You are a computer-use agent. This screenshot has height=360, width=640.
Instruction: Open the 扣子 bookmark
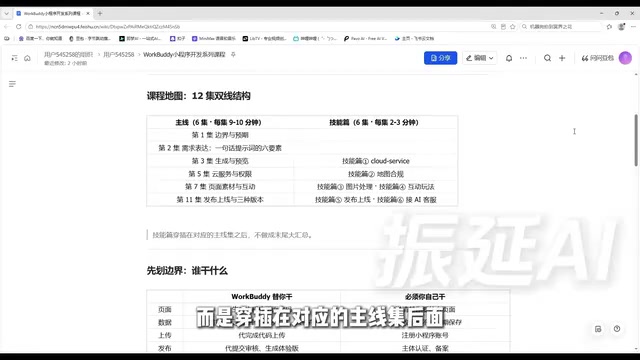(x=178, y=38)
